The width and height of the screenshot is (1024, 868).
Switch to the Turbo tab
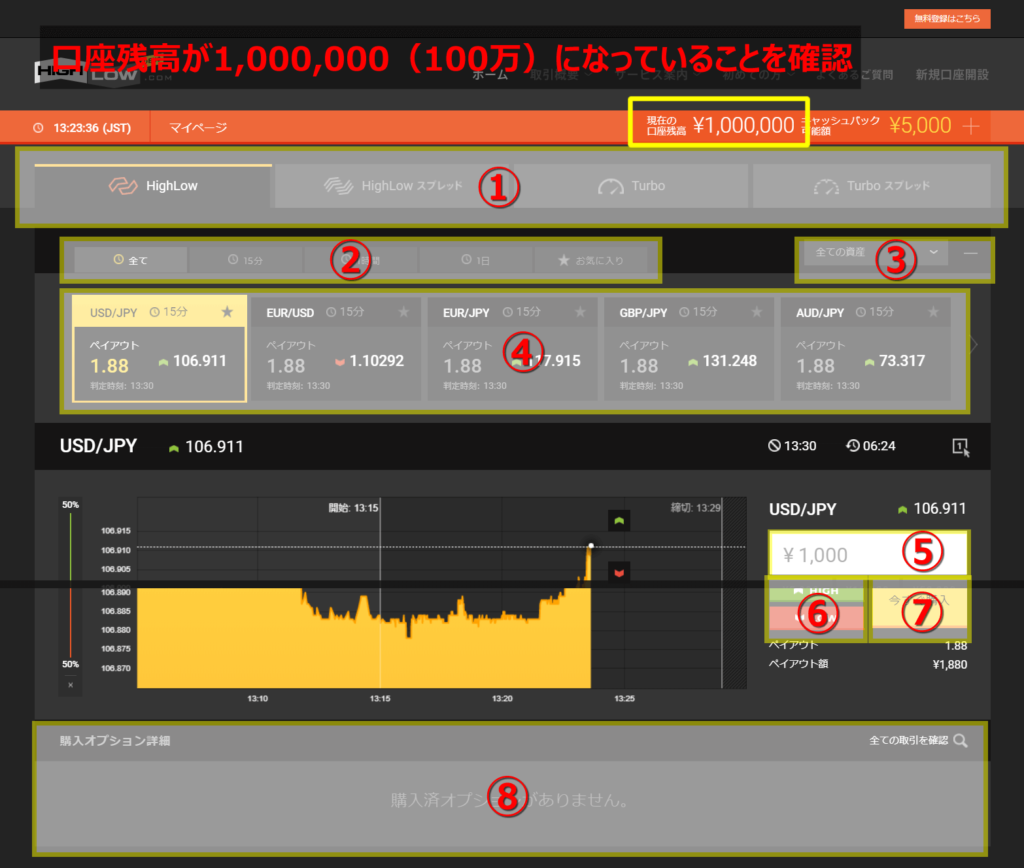631,186
